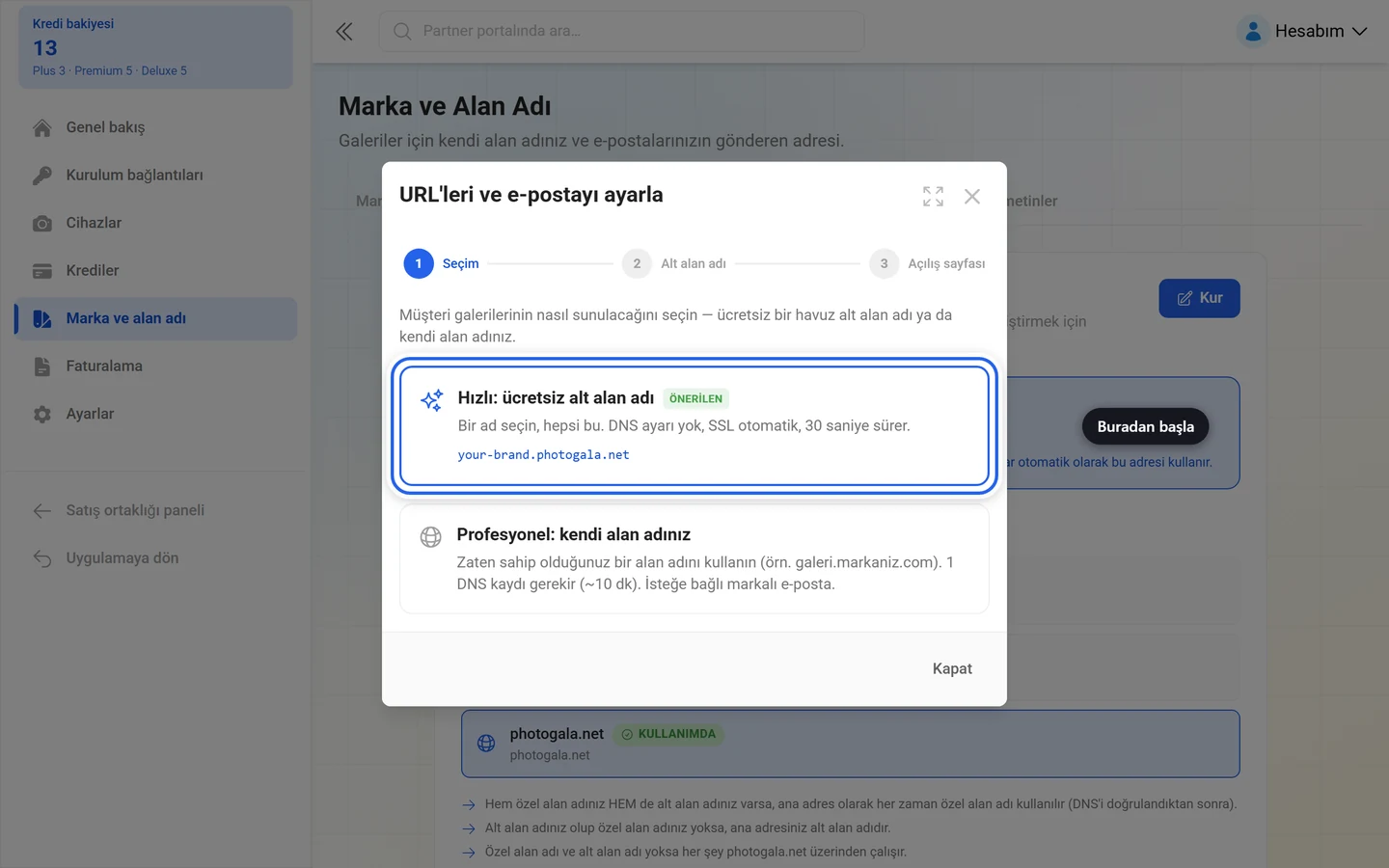Screen dimensions: 1389x868
Task: Open Krediler menu item
Action: [156, 271]
